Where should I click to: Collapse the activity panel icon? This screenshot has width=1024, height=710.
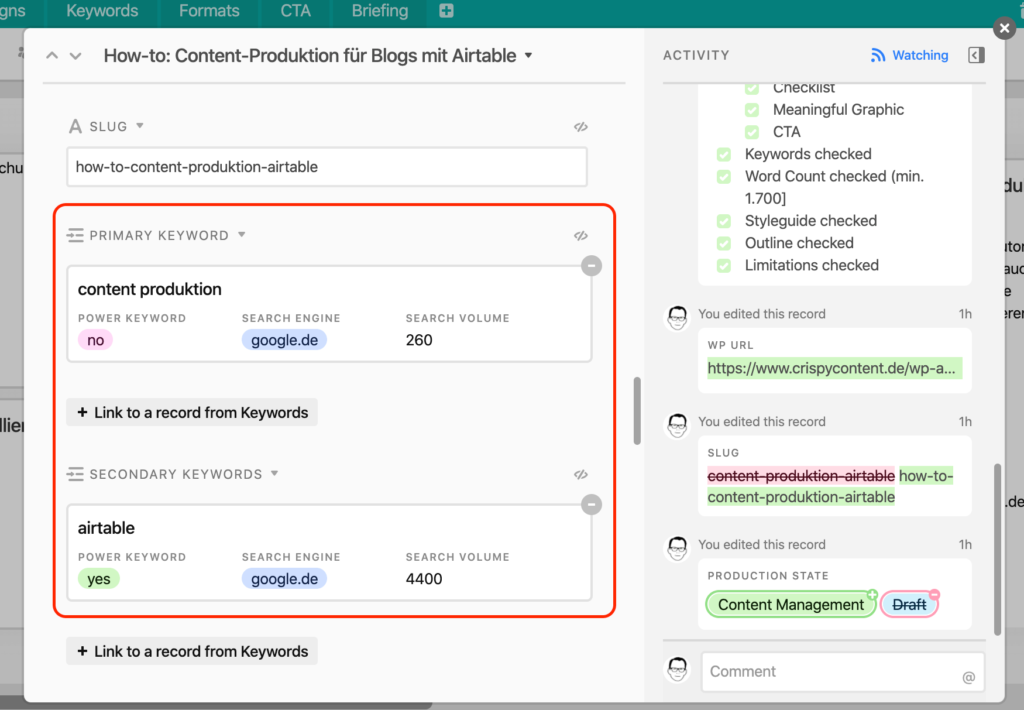pyautogui.click(x=976, y=56)
